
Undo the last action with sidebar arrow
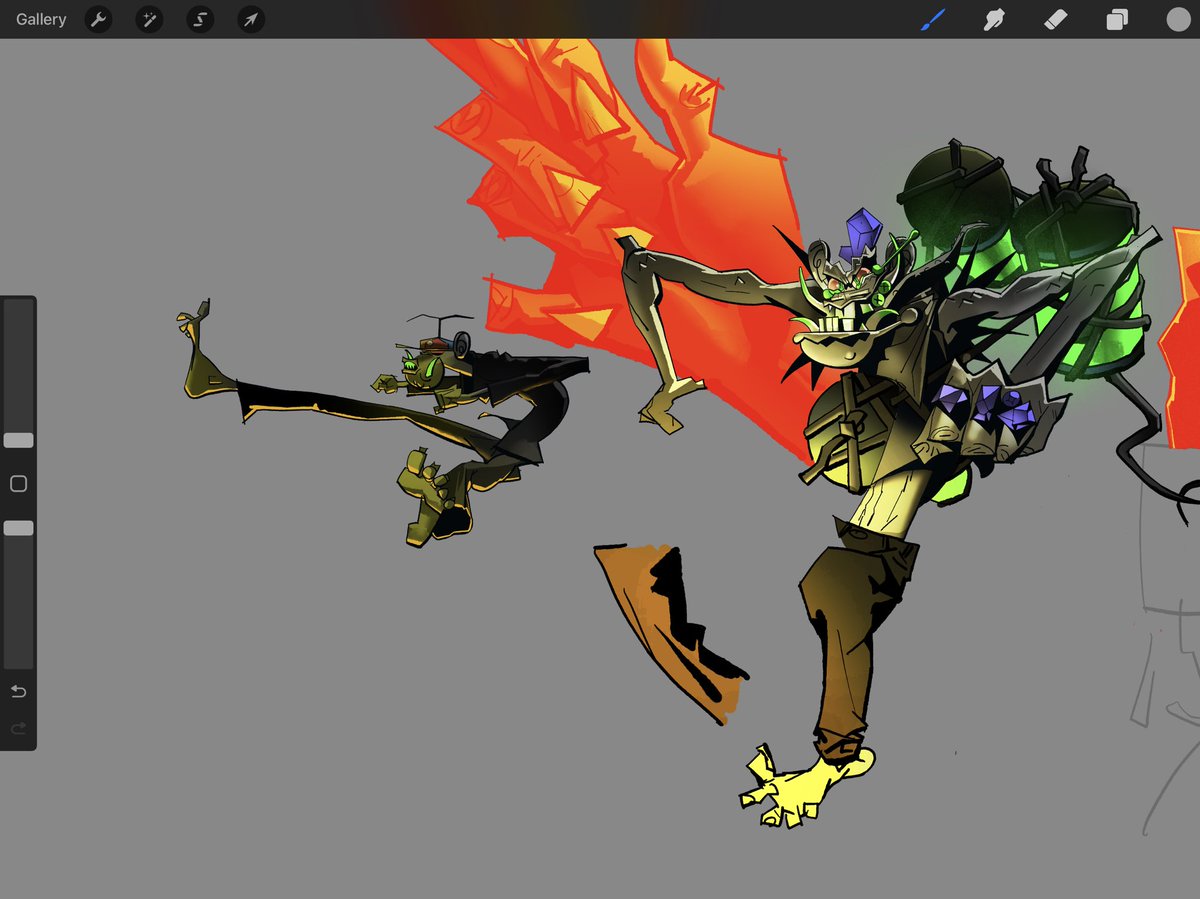click(x=18, y=692)
